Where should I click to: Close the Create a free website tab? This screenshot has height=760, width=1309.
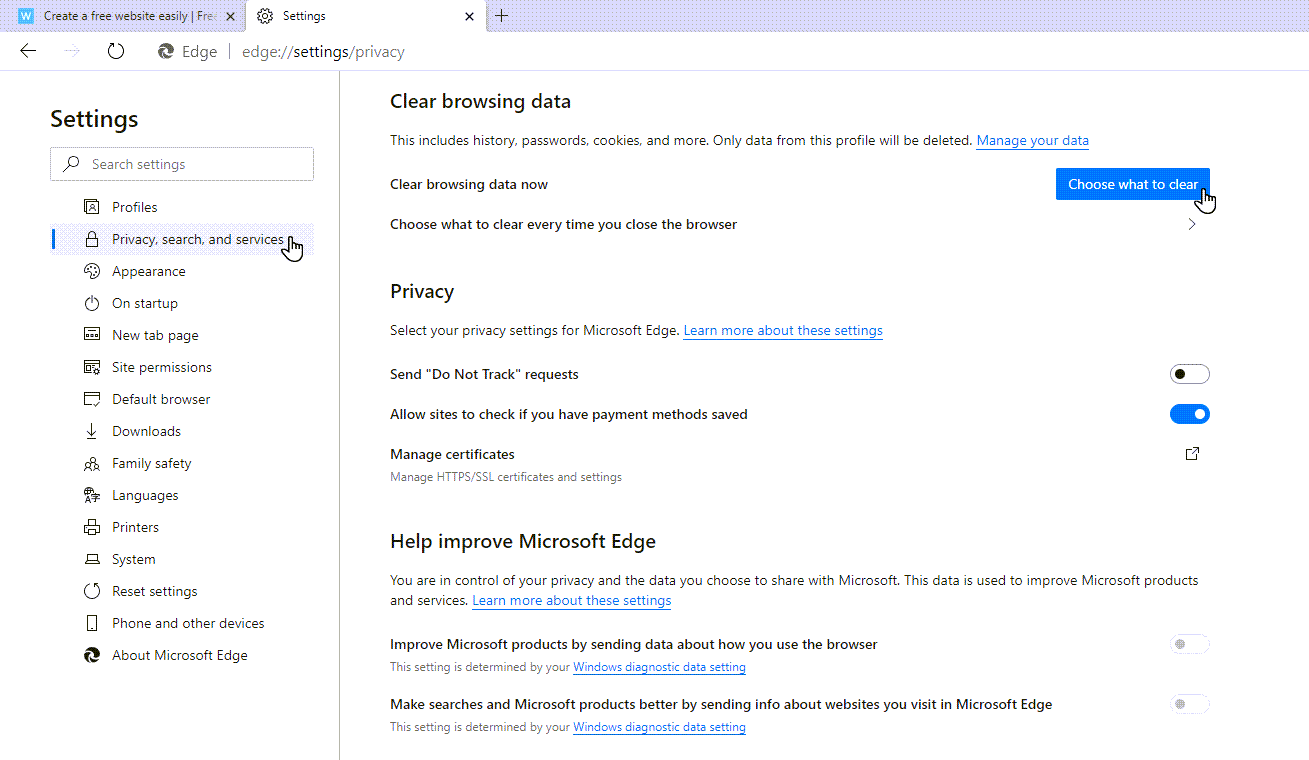coord(230,16)
